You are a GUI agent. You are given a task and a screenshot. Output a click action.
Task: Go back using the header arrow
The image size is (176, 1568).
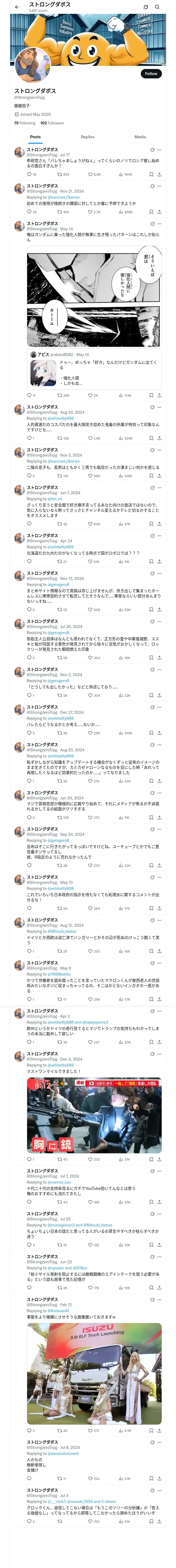click(x=17, y=7)
